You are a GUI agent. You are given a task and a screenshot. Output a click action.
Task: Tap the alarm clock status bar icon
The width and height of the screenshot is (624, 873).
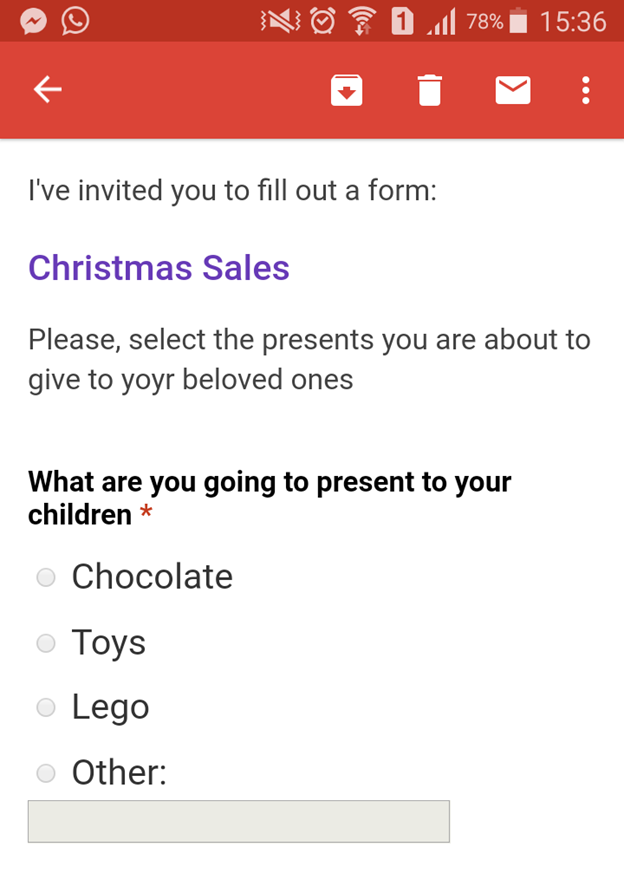point(321,19)
